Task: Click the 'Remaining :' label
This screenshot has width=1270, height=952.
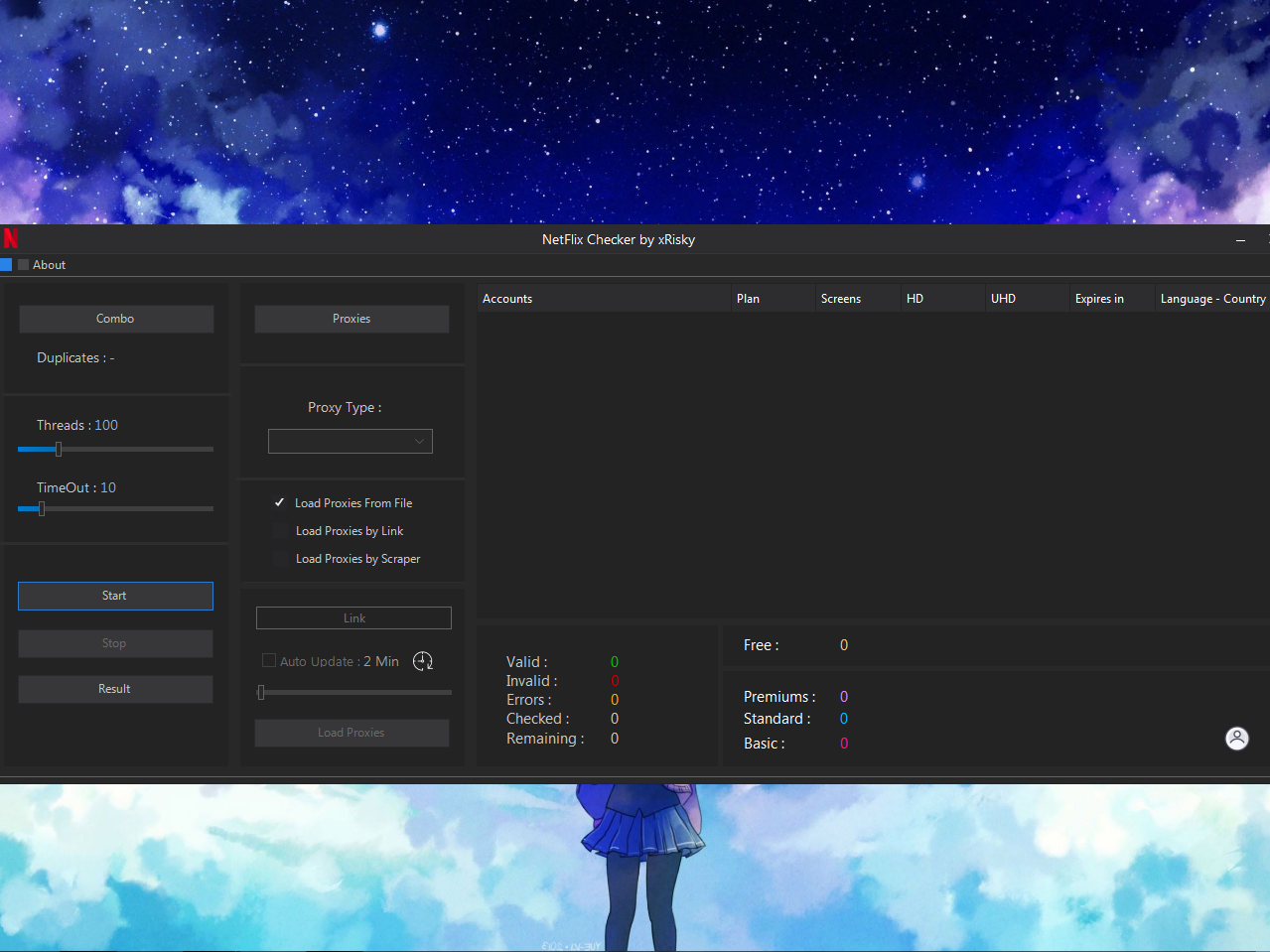Action: click(x=545, y=739)
